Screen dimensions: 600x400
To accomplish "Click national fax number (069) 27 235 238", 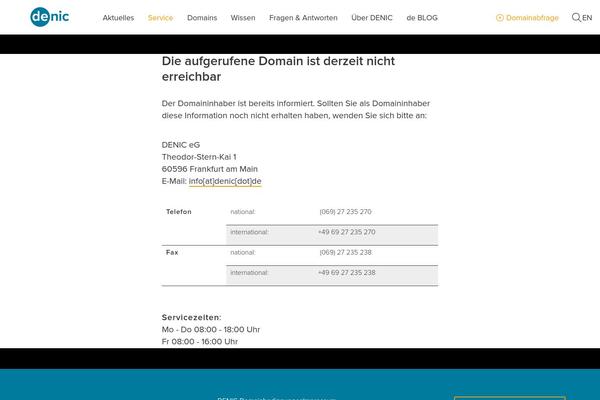I will point(346,252).
